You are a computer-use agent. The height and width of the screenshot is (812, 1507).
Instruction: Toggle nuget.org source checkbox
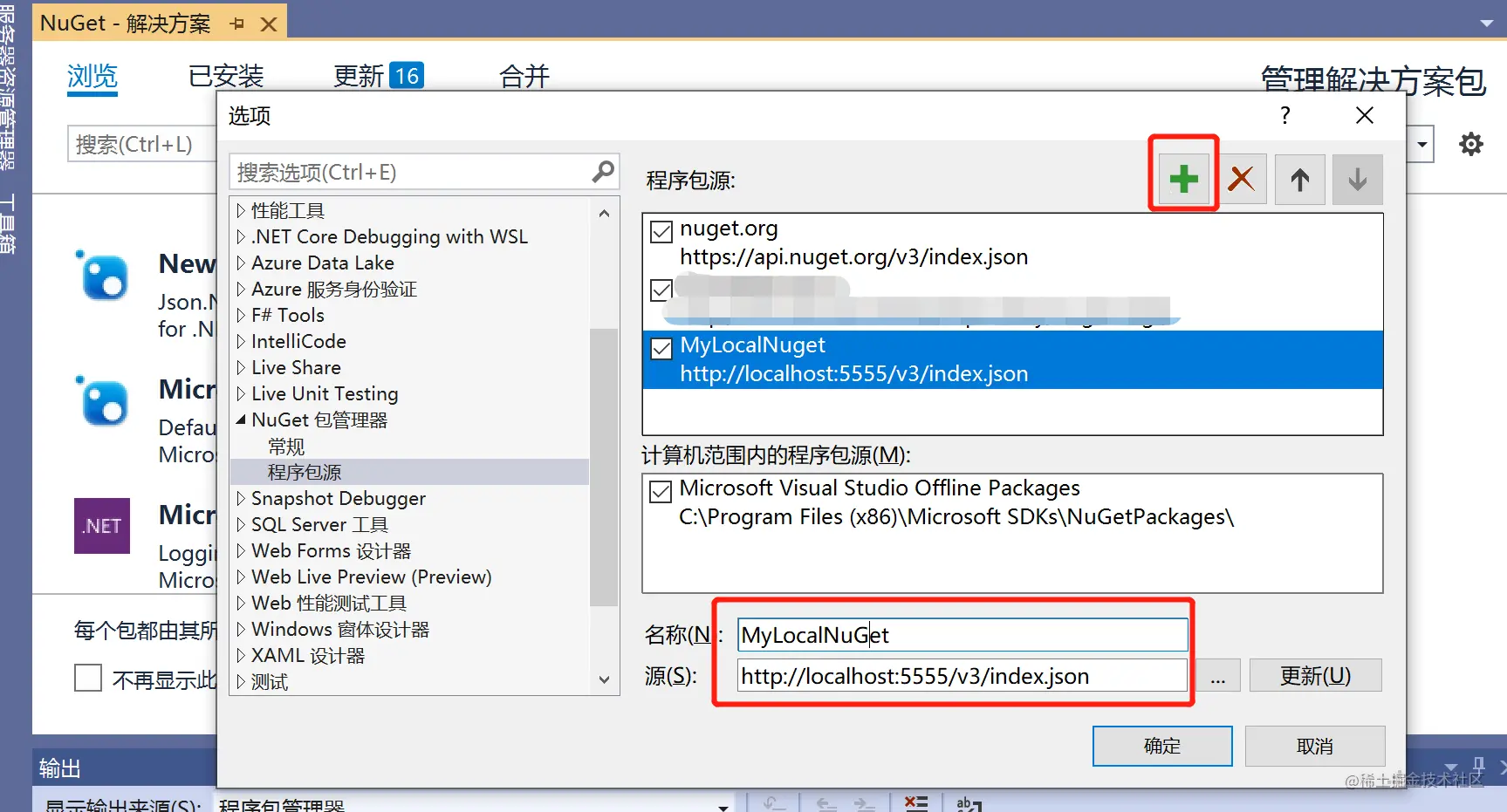click(661, 231)
